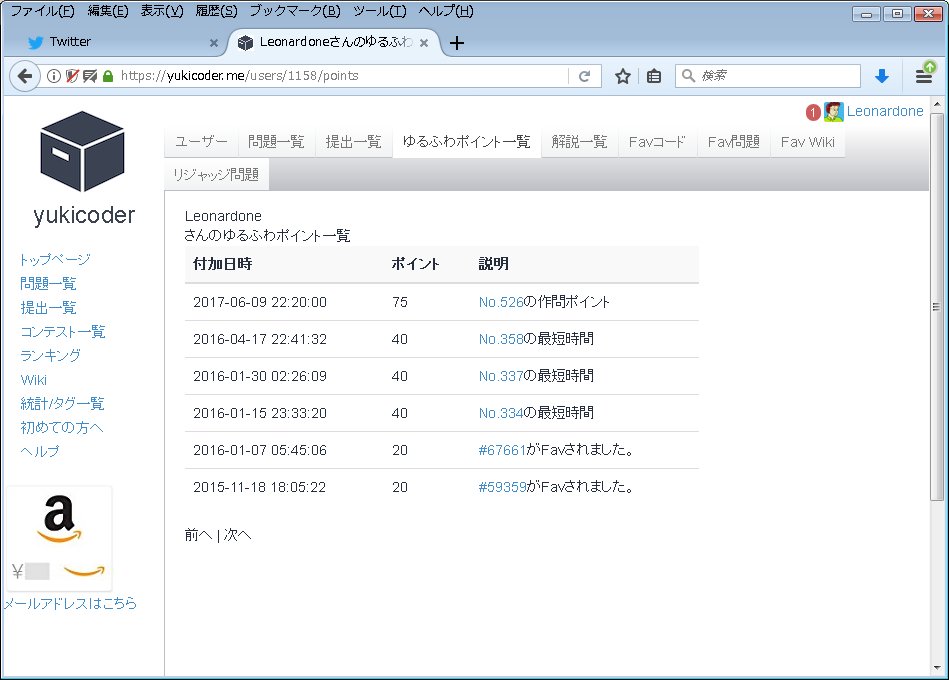This screenshot has height=680, width=949.
Task: Open the ブックマーク menu
Action: (295, 10)
